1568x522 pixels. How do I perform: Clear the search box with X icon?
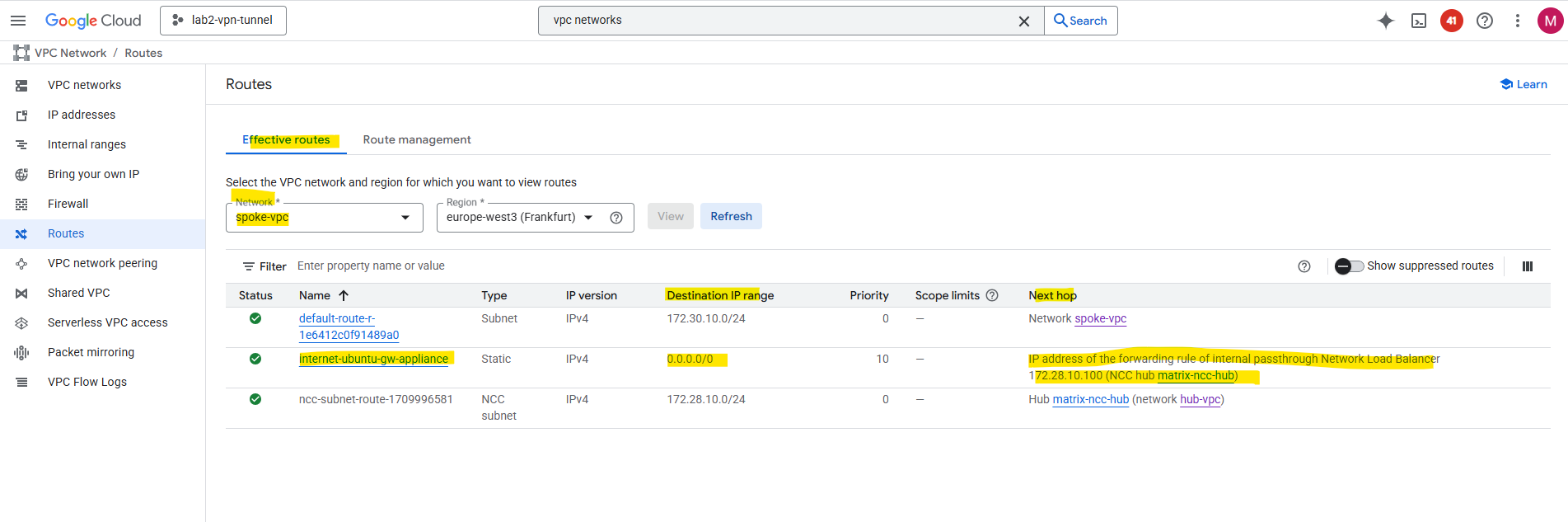[1023, 21]
